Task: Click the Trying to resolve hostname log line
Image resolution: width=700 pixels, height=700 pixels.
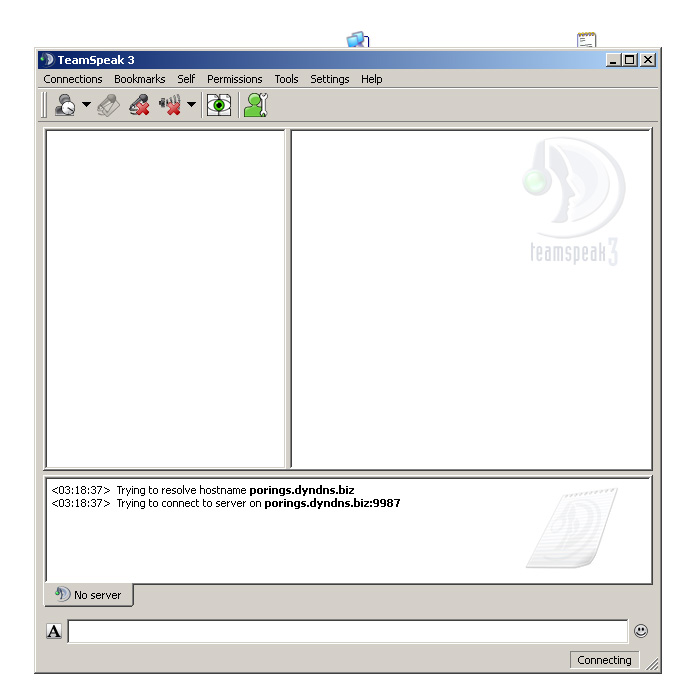Action: coord(203,490)
